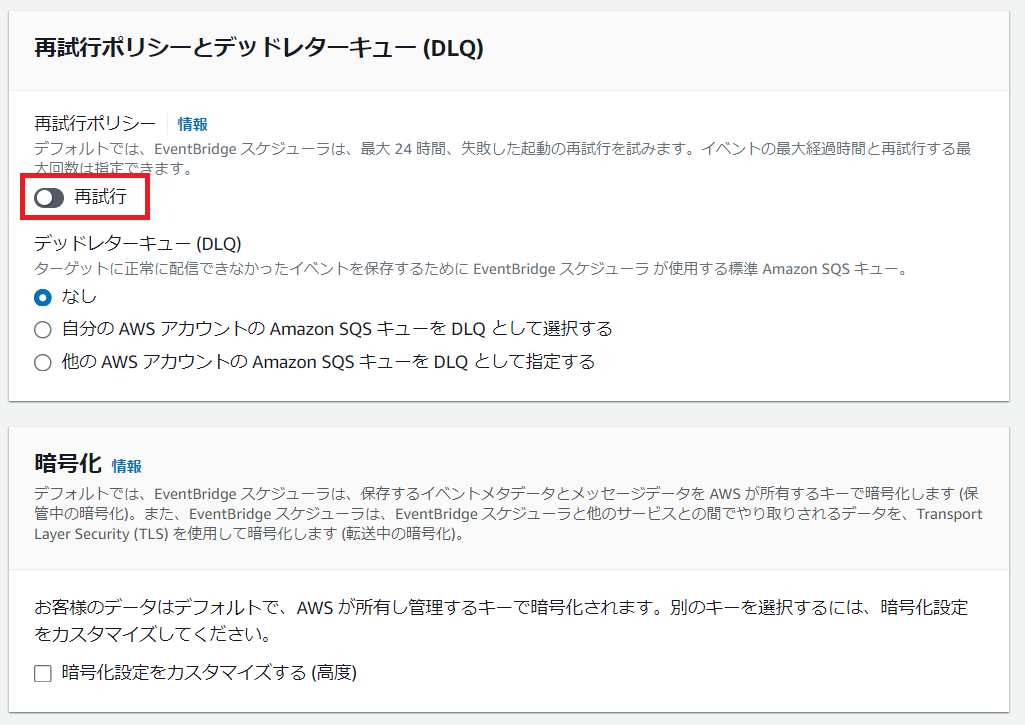1025x725 pixels.
Task: Enable 暗号化設定をカスタマイズする checkbox
Action: tap(43, 673)
